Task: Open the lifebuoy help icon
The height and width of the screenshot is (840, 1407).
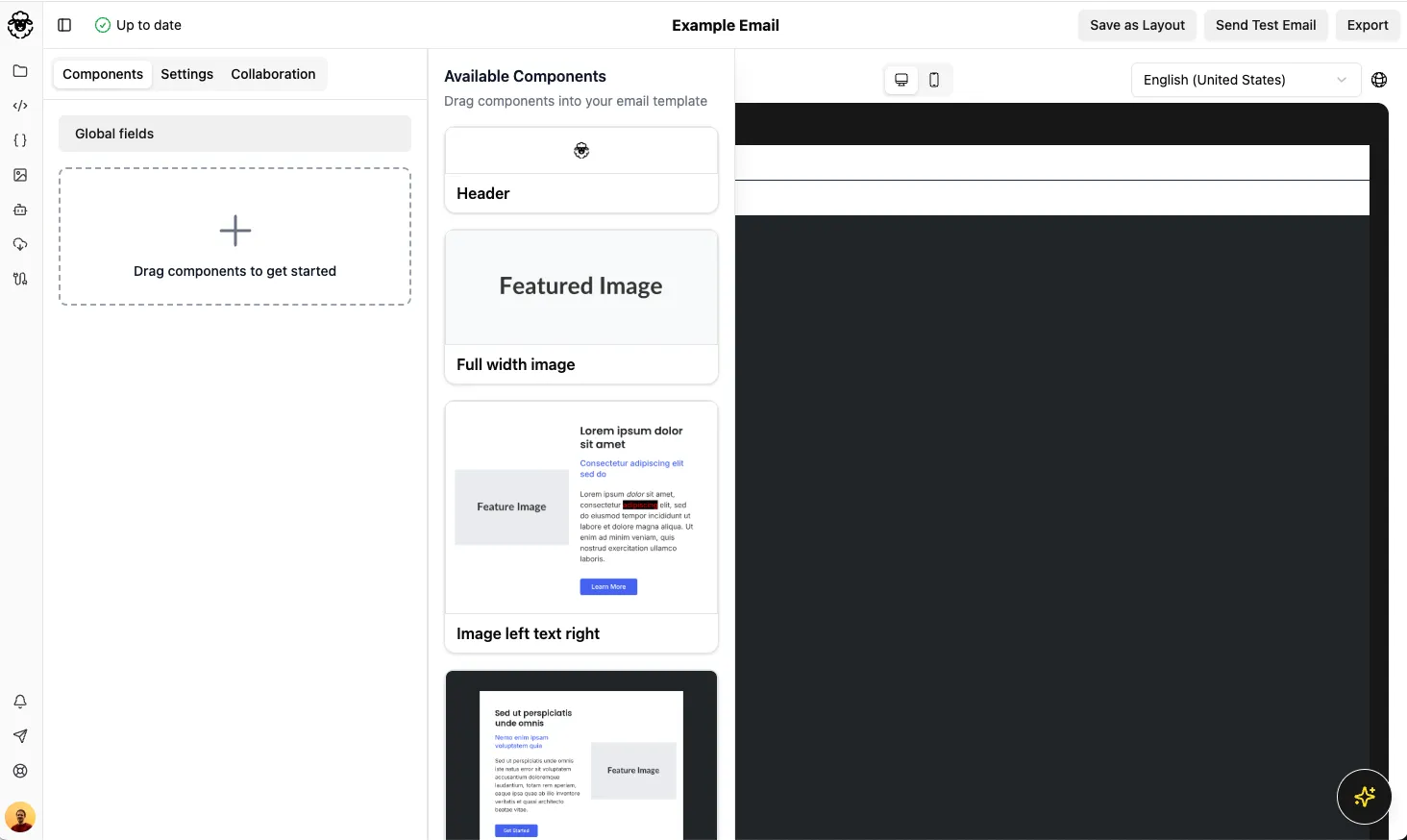Action: click(x=20, y=771)
